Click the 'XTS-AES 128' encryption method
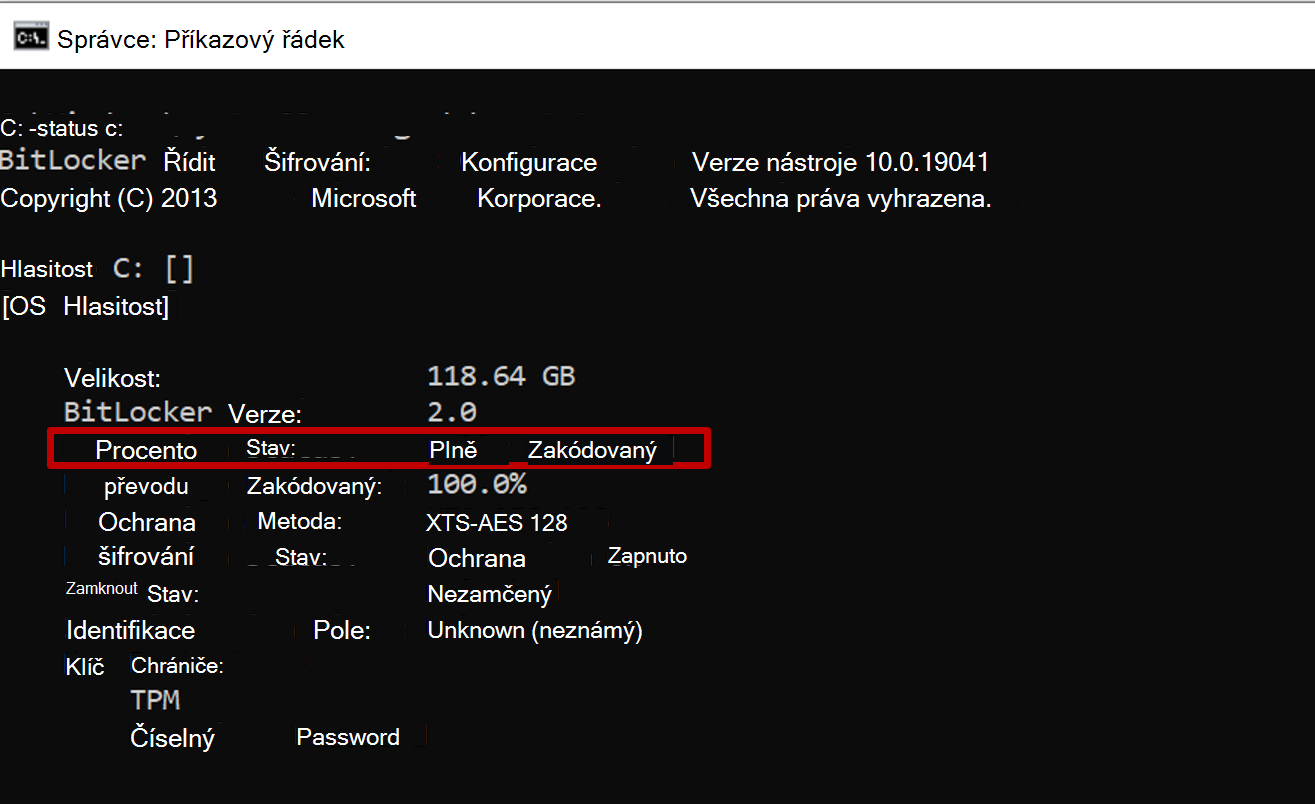 (497, 523)
